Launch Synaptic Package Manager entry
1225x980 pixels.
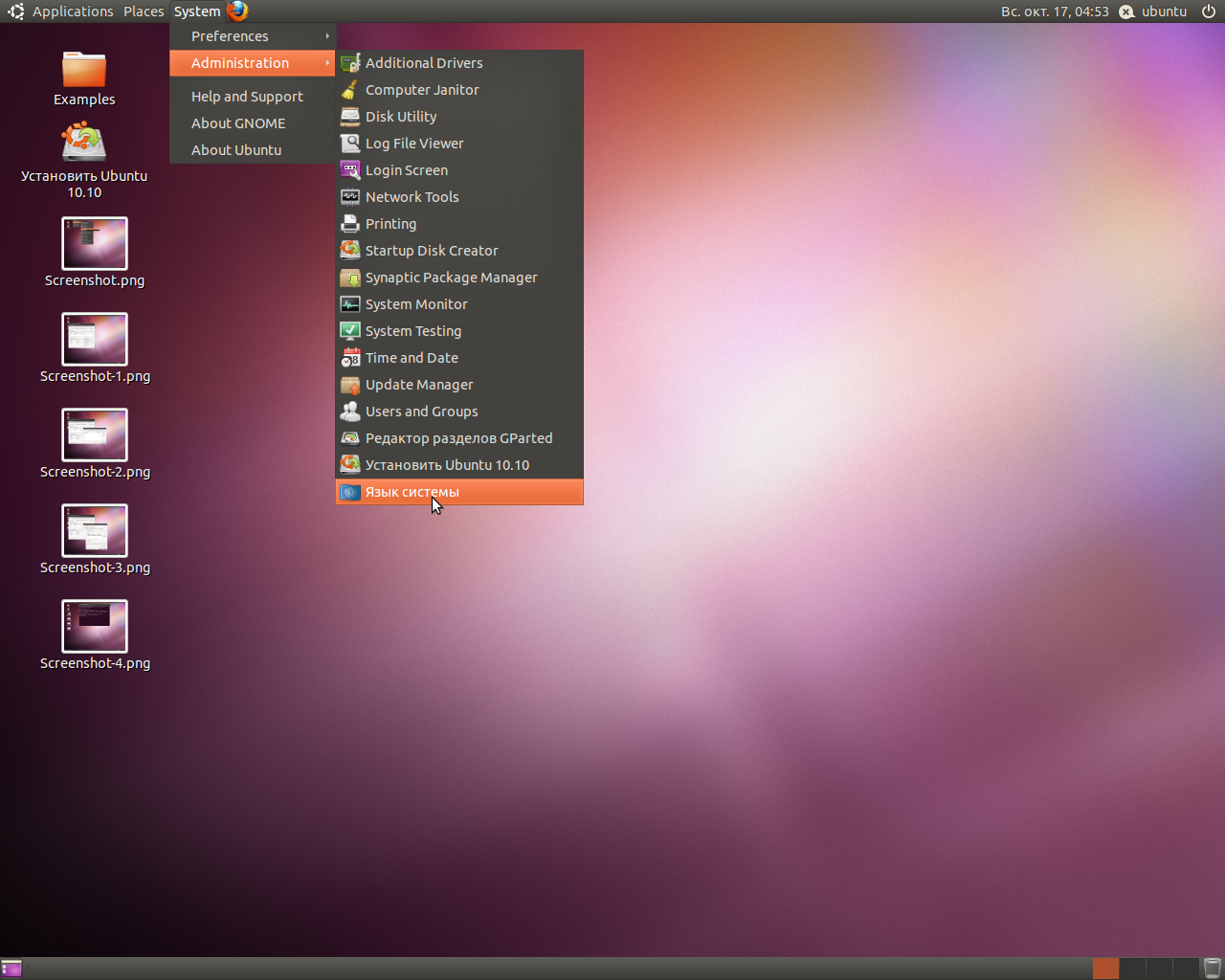tap(459, 278)
